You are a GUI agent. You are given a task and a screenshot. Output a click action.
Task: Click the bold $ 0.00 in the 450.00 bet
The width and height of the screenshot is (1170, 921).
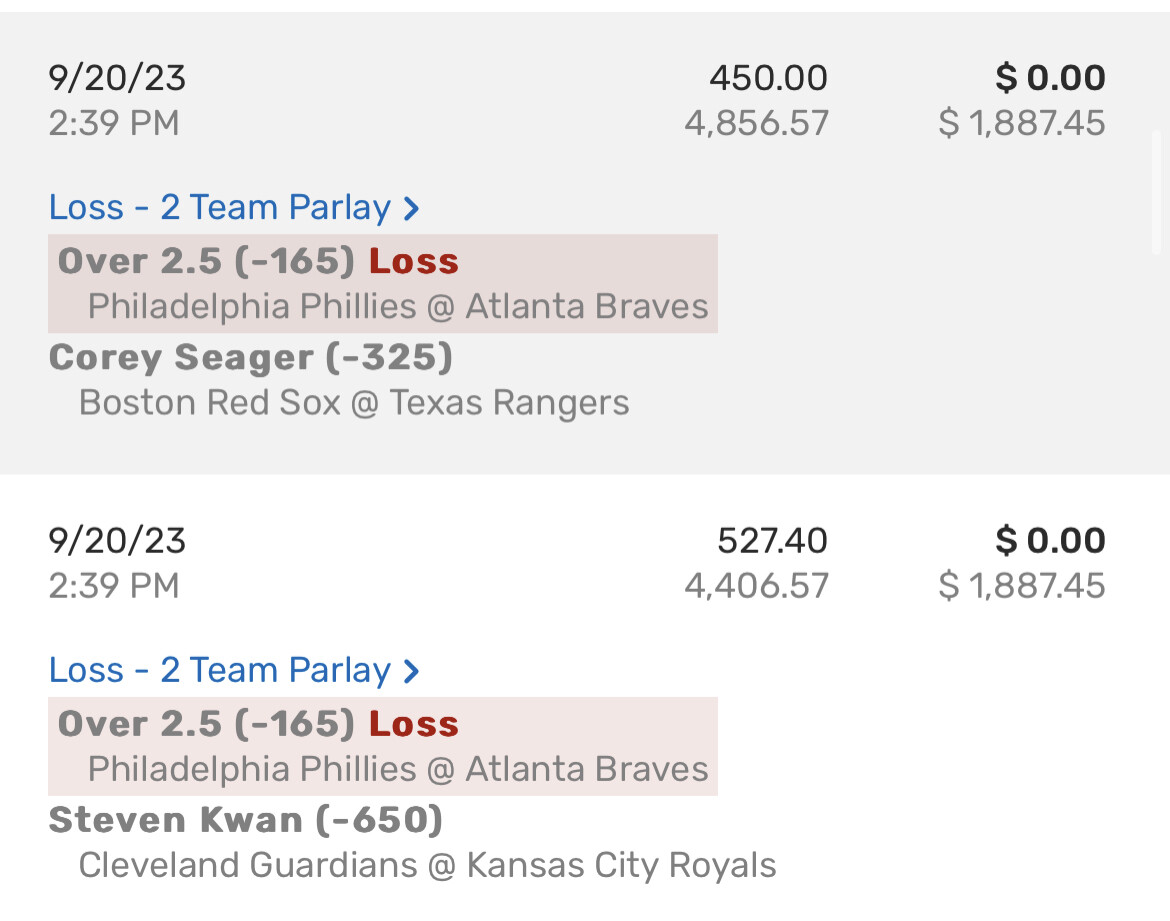(x=1050, y=78)
